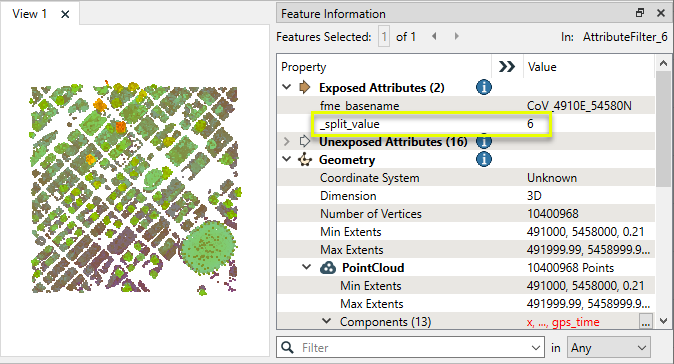
Task: Go to next selected feature
Action: (x=456, y=37)
